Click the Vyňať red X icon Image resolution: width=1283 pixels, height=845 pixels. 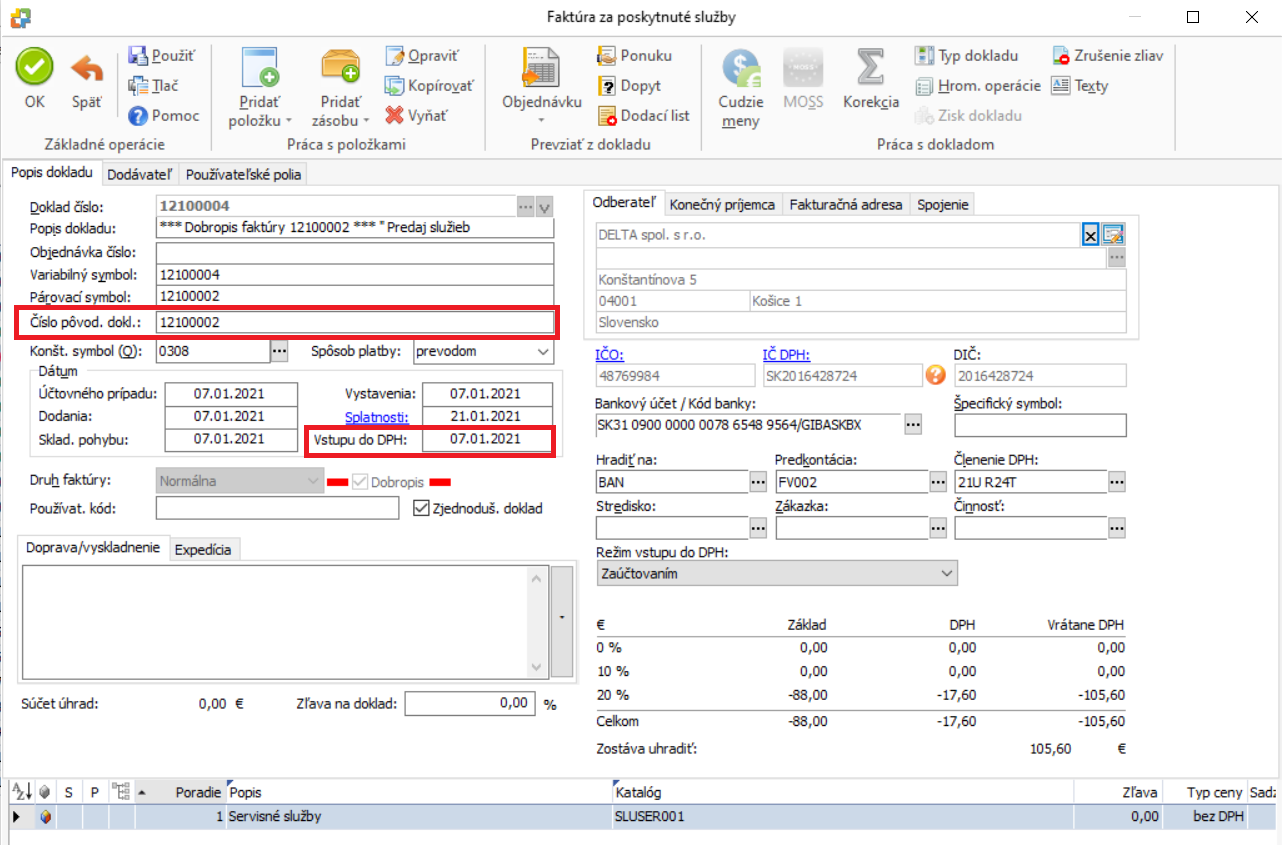[395, 116]
